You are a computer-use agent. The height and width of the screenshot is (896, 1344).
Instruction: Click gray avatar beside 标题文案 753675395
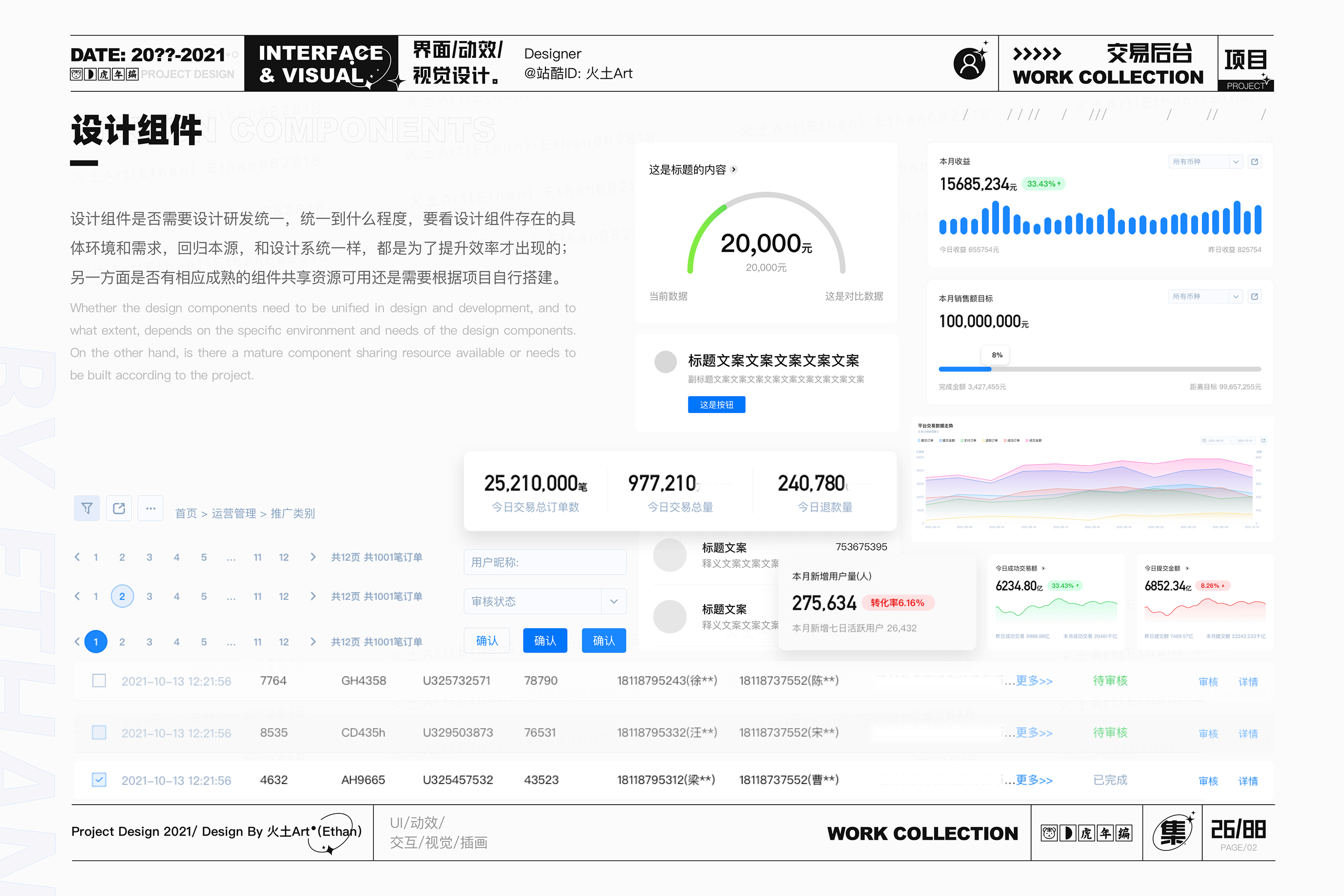[670, 555]
